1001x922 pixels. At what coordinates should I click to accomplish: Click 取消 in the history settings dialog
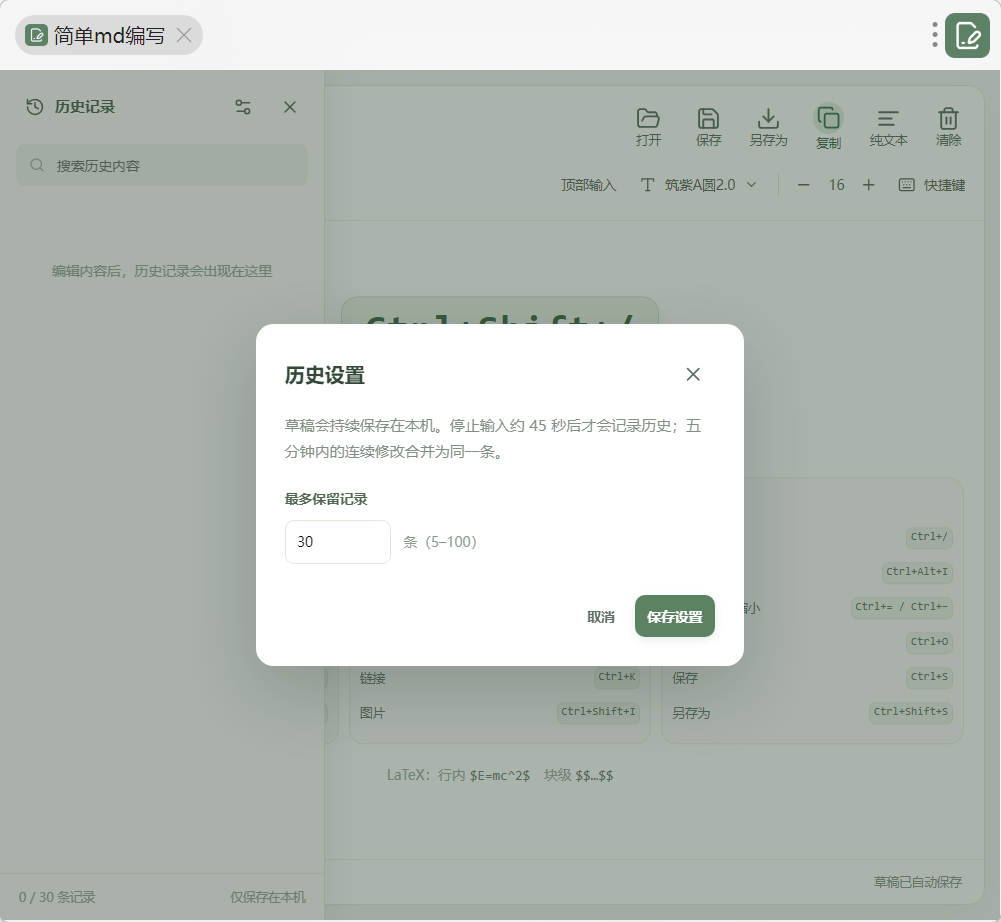601,617
